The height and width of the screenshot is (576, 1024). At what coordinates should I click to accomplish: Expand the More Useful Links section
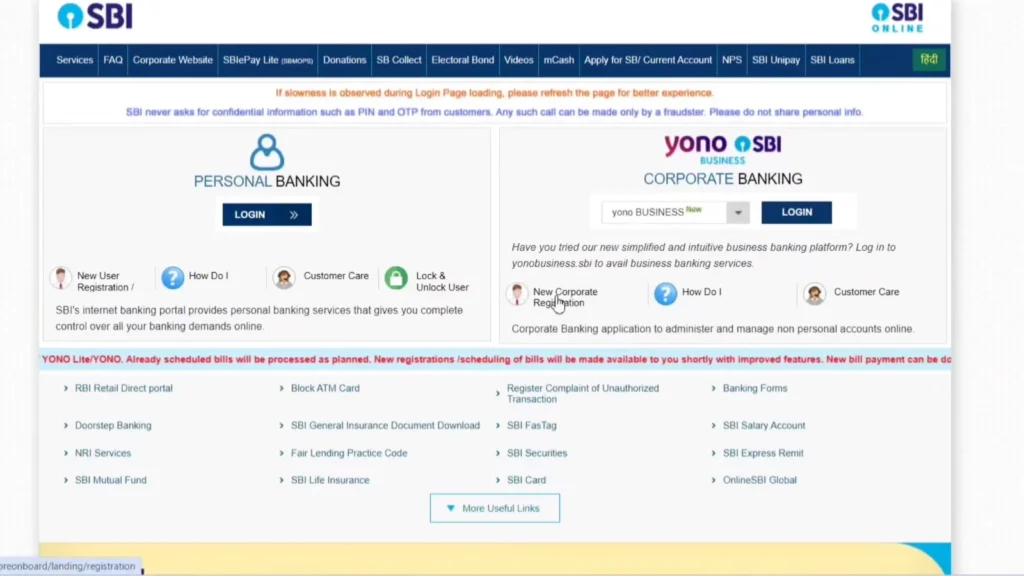click(494, 508)
